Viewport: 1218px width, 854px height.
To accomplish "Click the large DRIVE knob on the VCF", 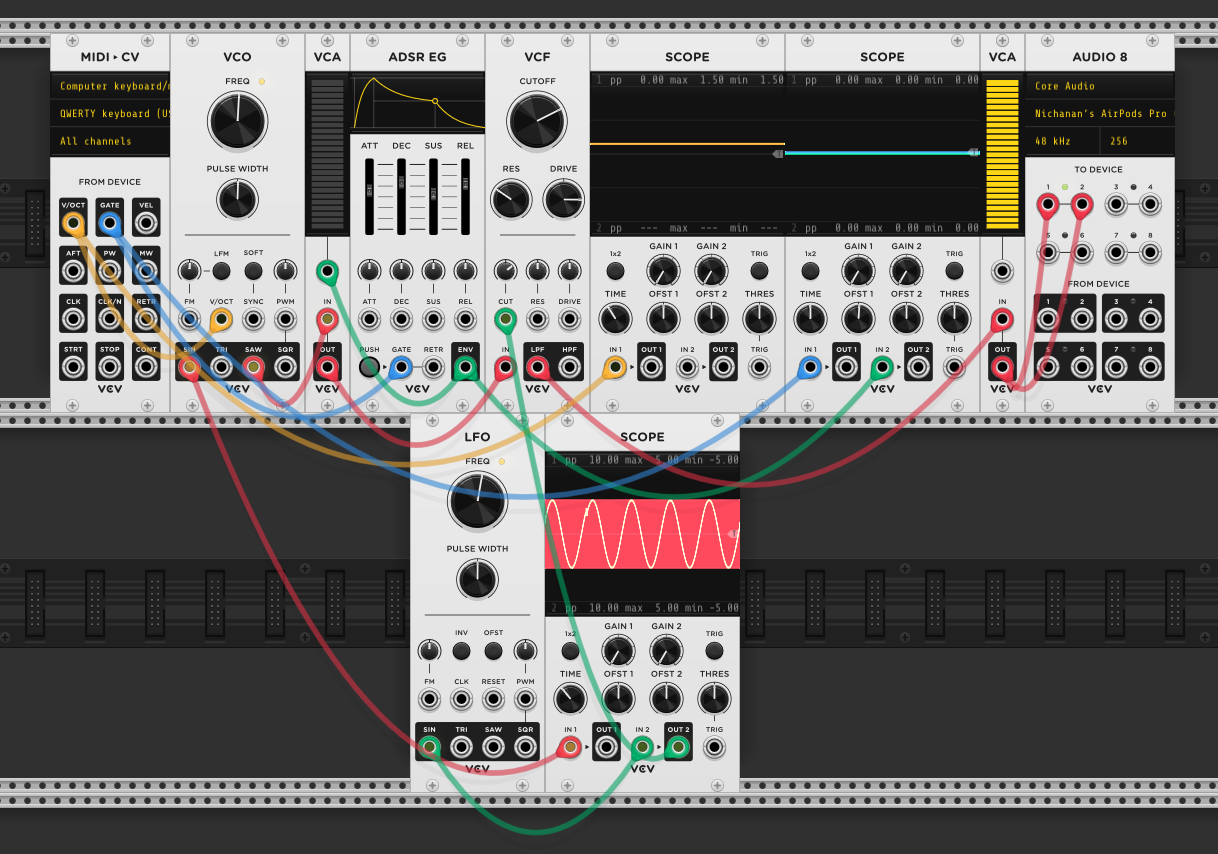I will click(x=564, y=199).
